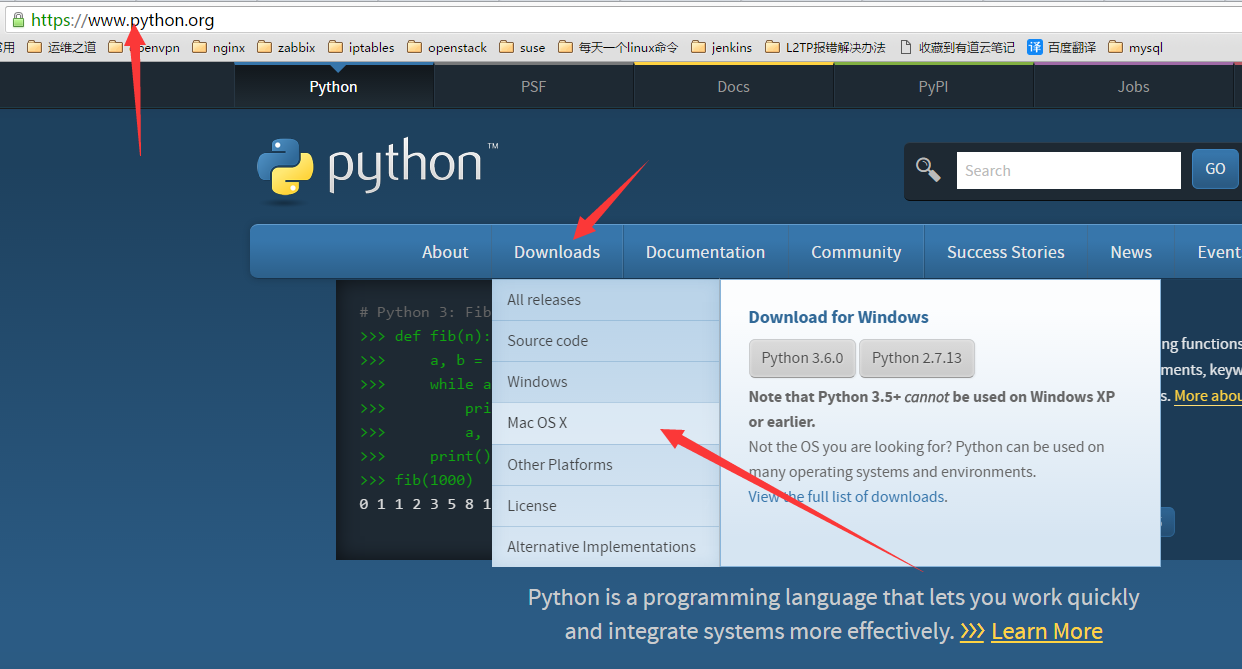Switch to the Jobs top tab

click(1133, 87)
